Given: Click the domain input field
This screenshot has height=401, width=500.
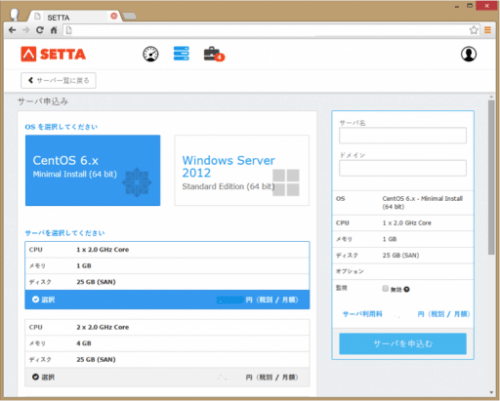Looking at the screenshot, I should click(403, 168).
